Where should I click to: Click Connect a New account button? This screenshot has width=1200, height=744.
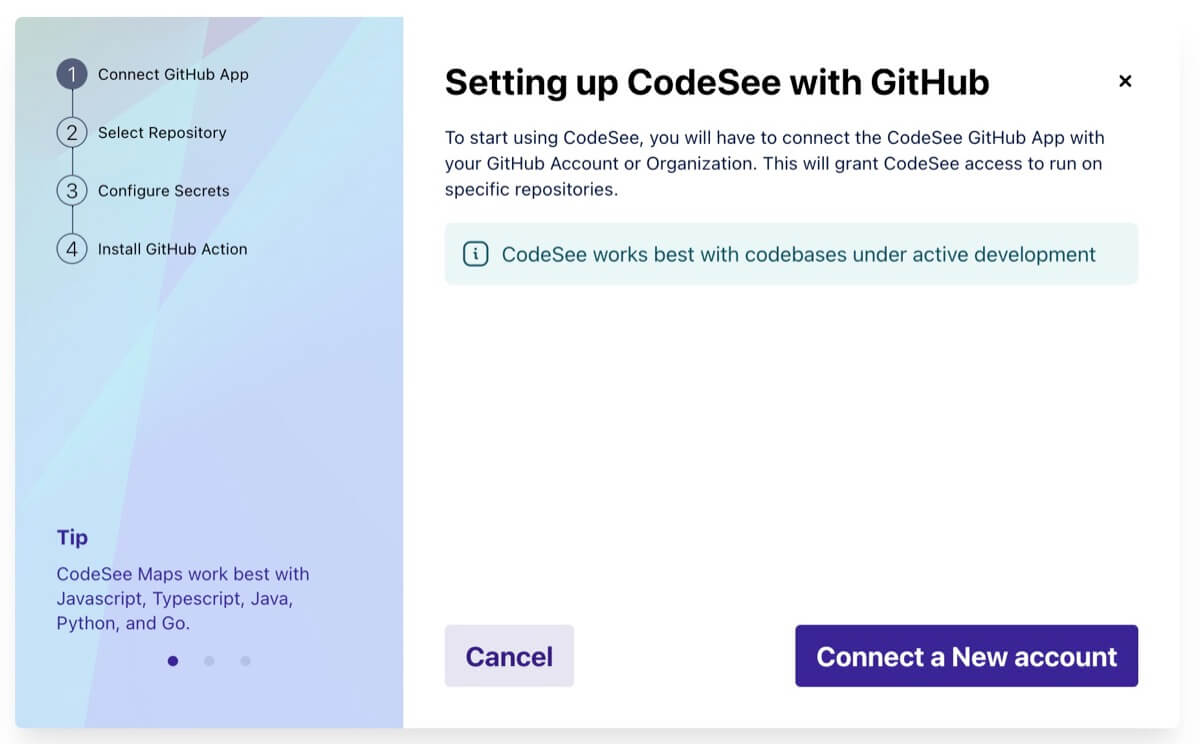[966, 656]
